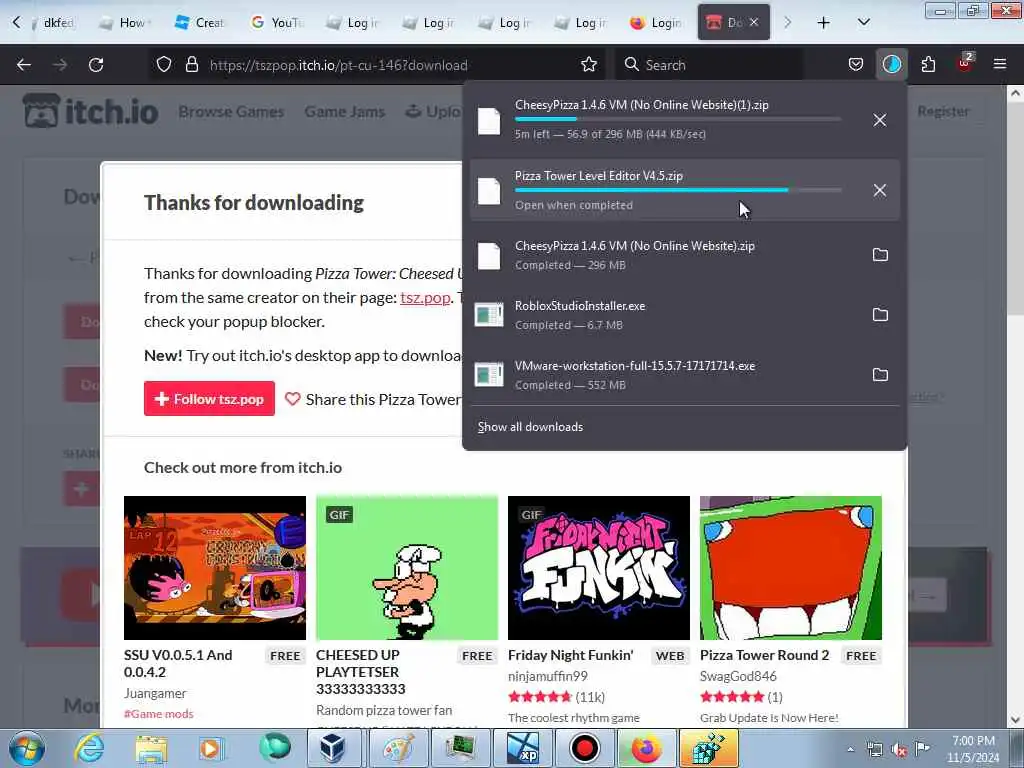Screen dimensions: 1024x768
Task: Open Windows Media Player taskbar icon
Action: tap(212, 749)
